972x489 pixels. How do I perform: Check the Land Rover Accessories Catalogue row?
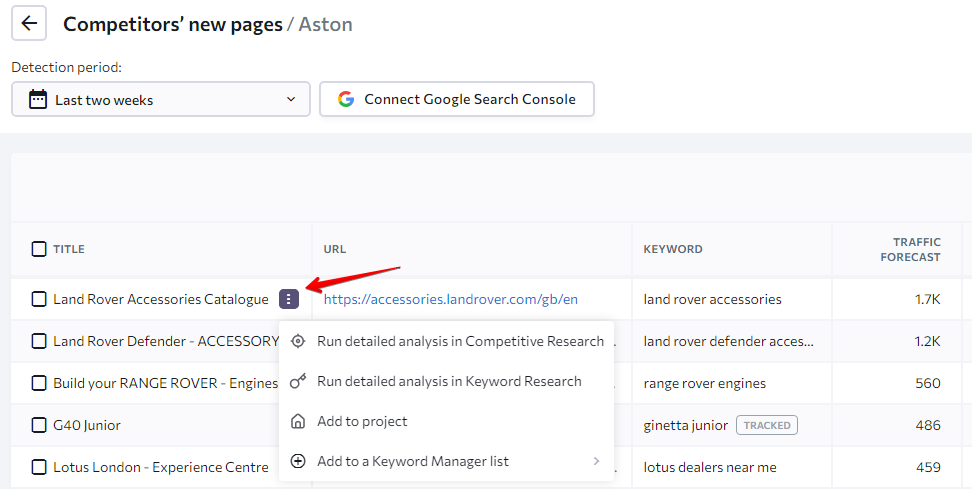click(38, 299)
